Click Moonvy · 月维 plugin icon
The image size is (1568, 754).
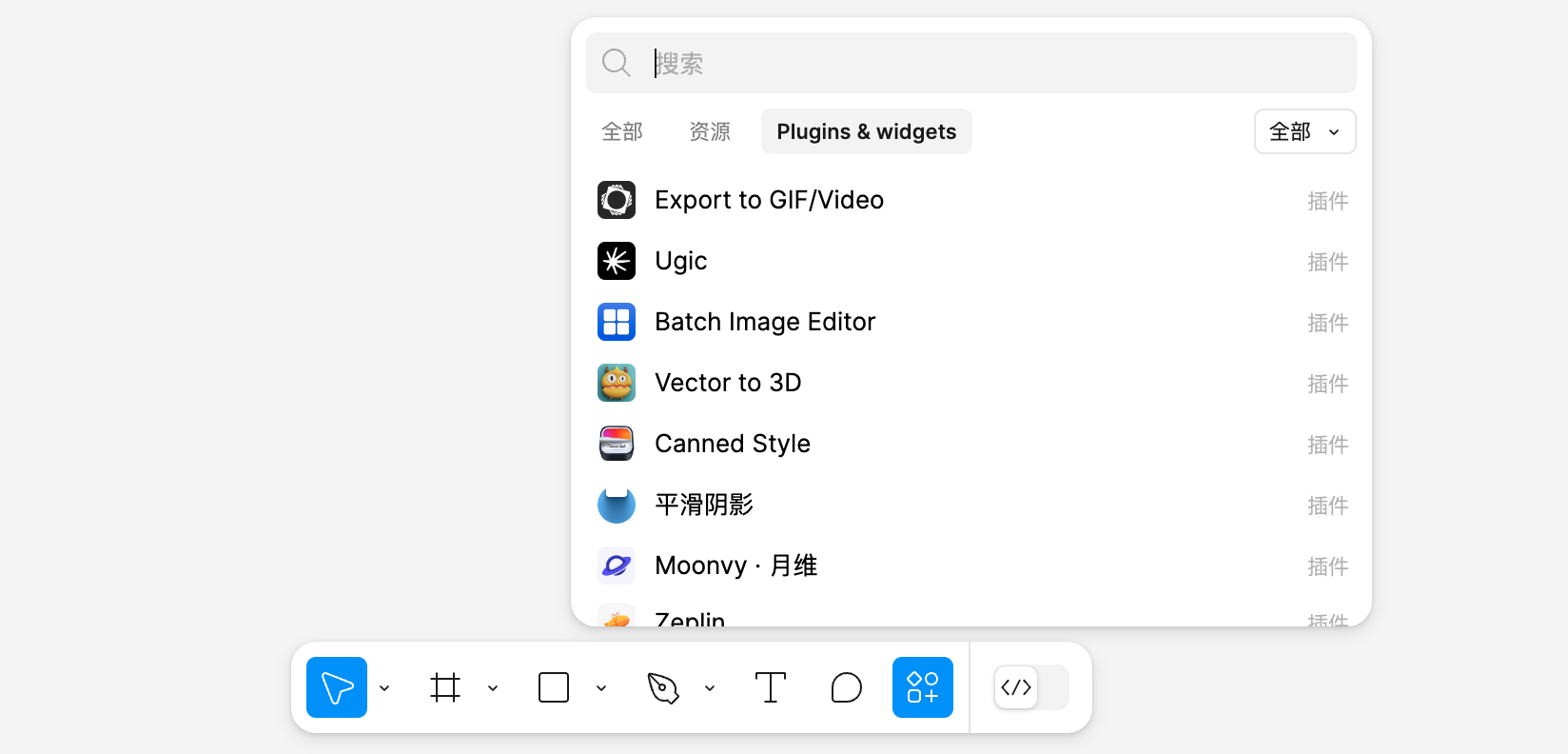click(x=617, y=565)
